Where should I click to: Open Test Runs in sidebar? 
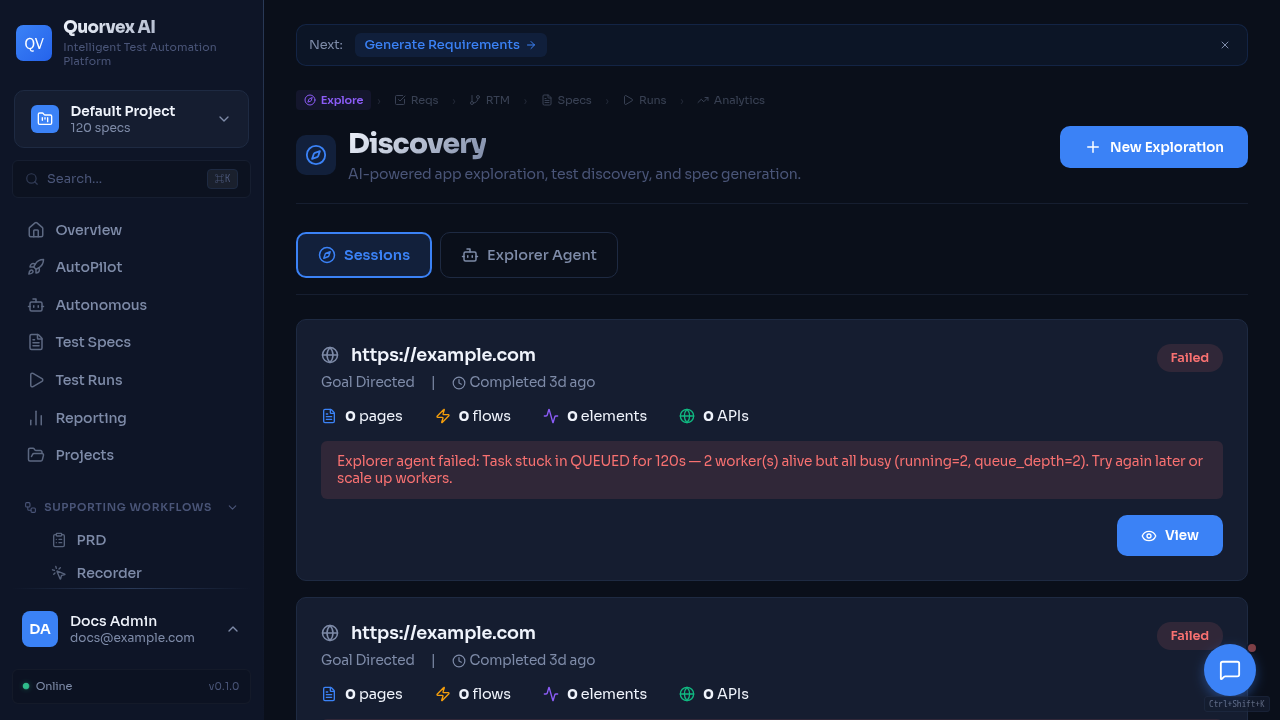pyautogui.click(x=131, y=380)
